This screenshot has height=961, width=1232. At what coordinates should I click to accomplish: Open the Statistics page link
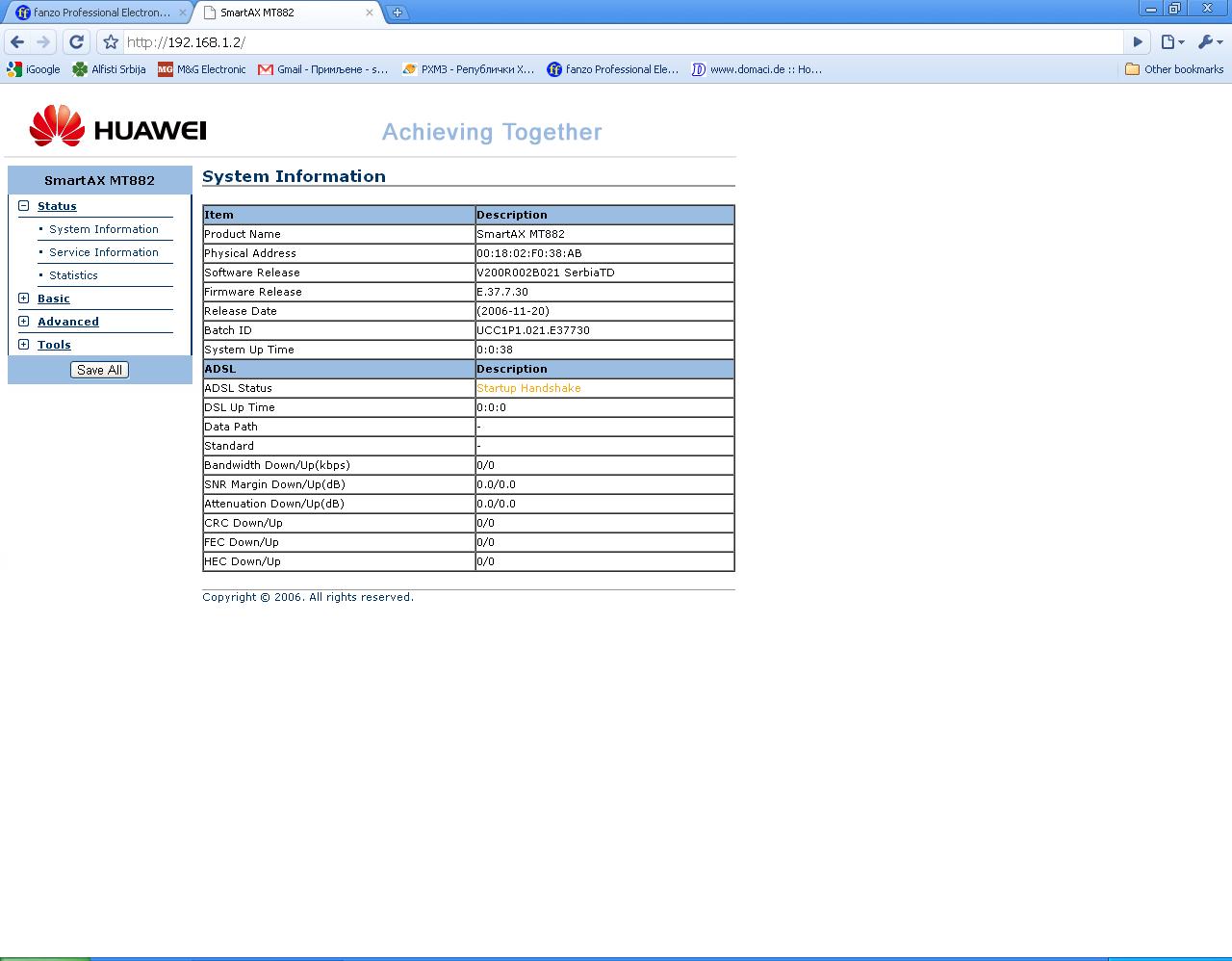[x=73, y=275]
